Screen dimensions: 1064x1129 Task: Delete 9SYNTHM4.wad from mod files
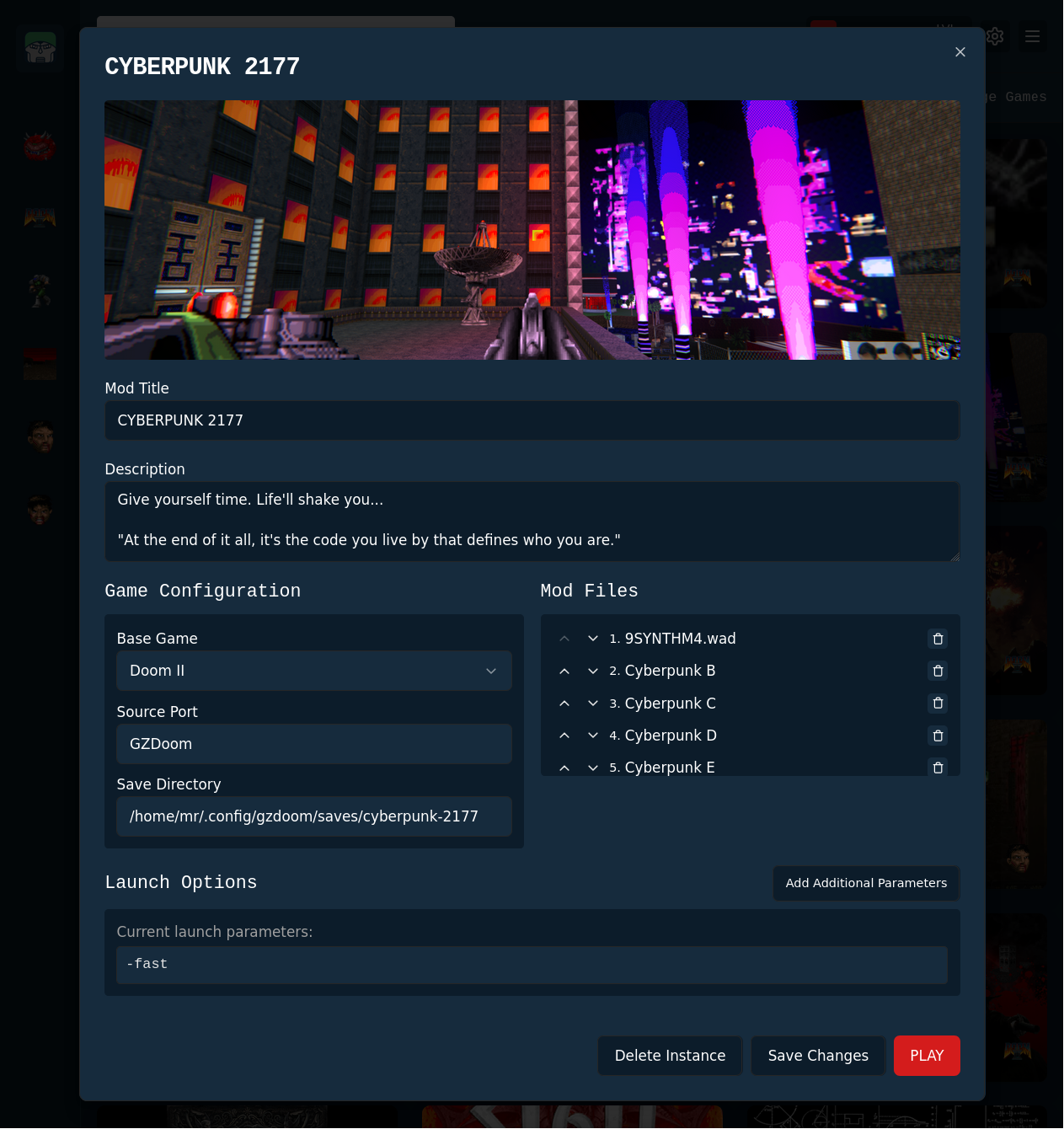point(938,639)
